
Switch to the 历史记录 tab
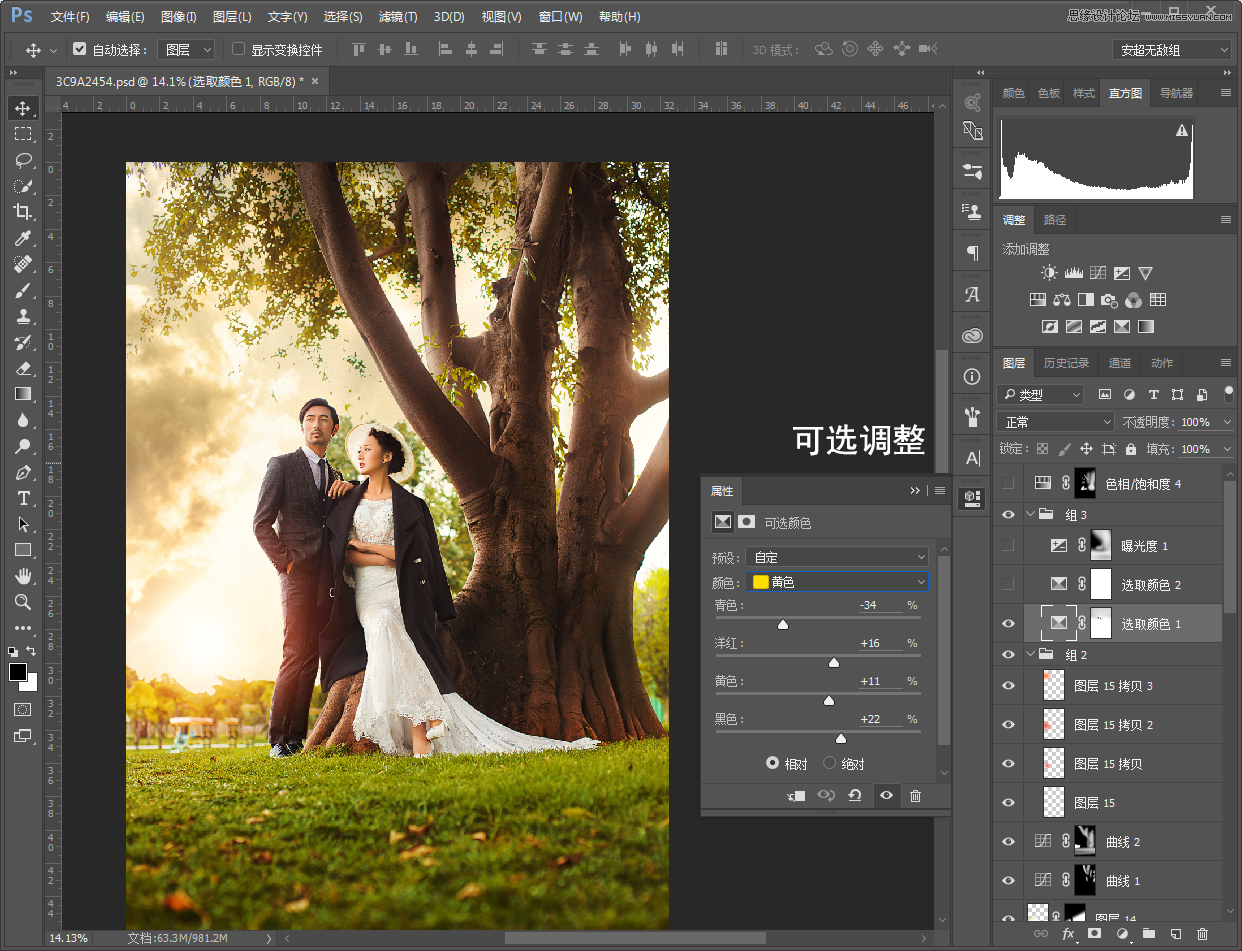pyautogui.click(x=1066, y=363)
